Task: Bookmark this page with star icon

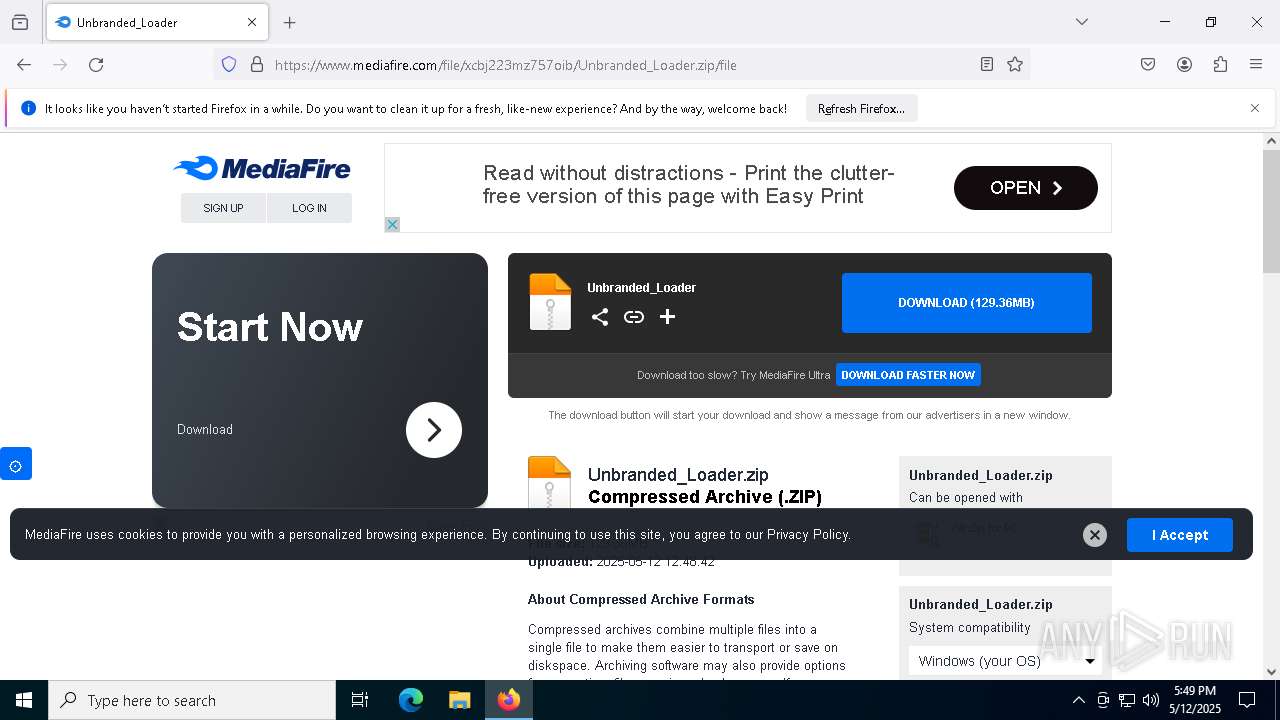Action: click(1015, 65)
